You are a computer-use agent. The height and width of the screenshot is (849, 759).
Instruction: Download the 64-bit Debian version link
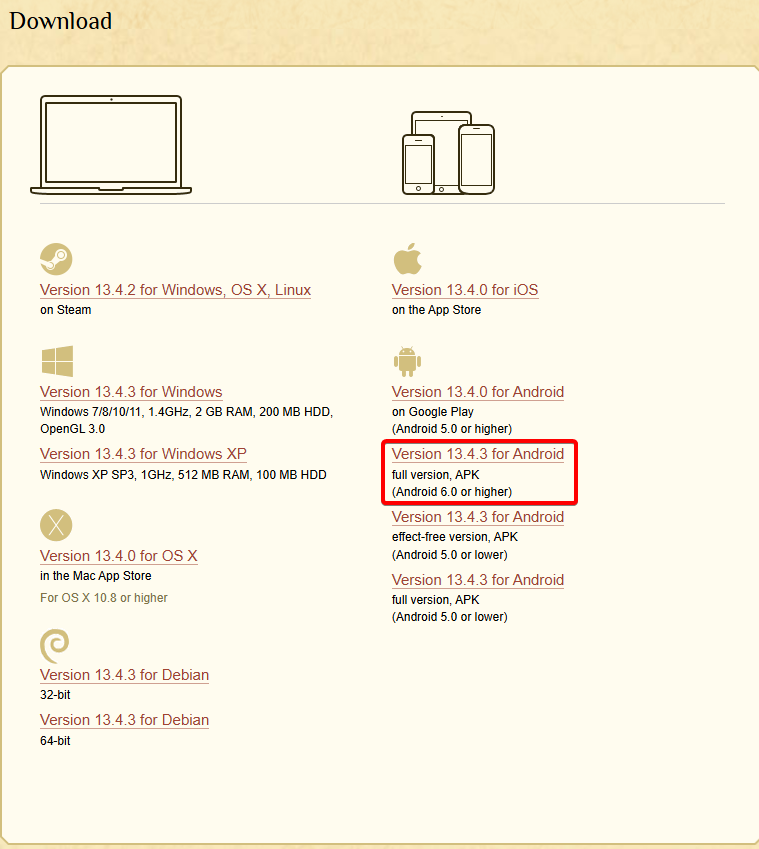click(125, 720)
